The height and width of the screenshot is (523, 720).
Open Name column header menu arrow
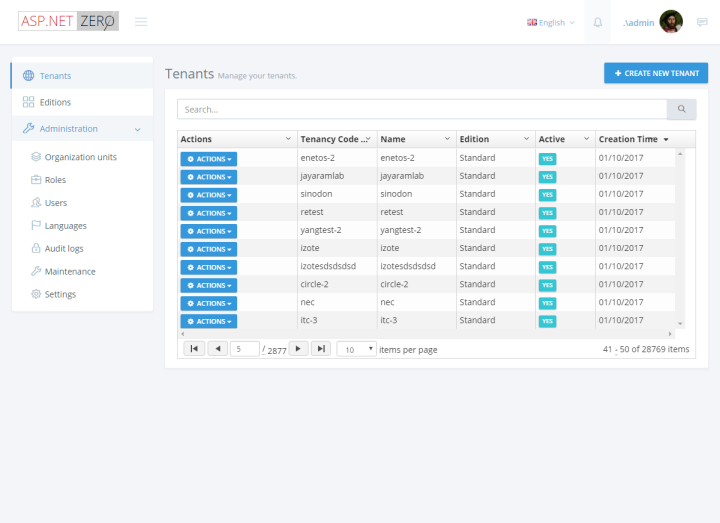tap(447, 139)
